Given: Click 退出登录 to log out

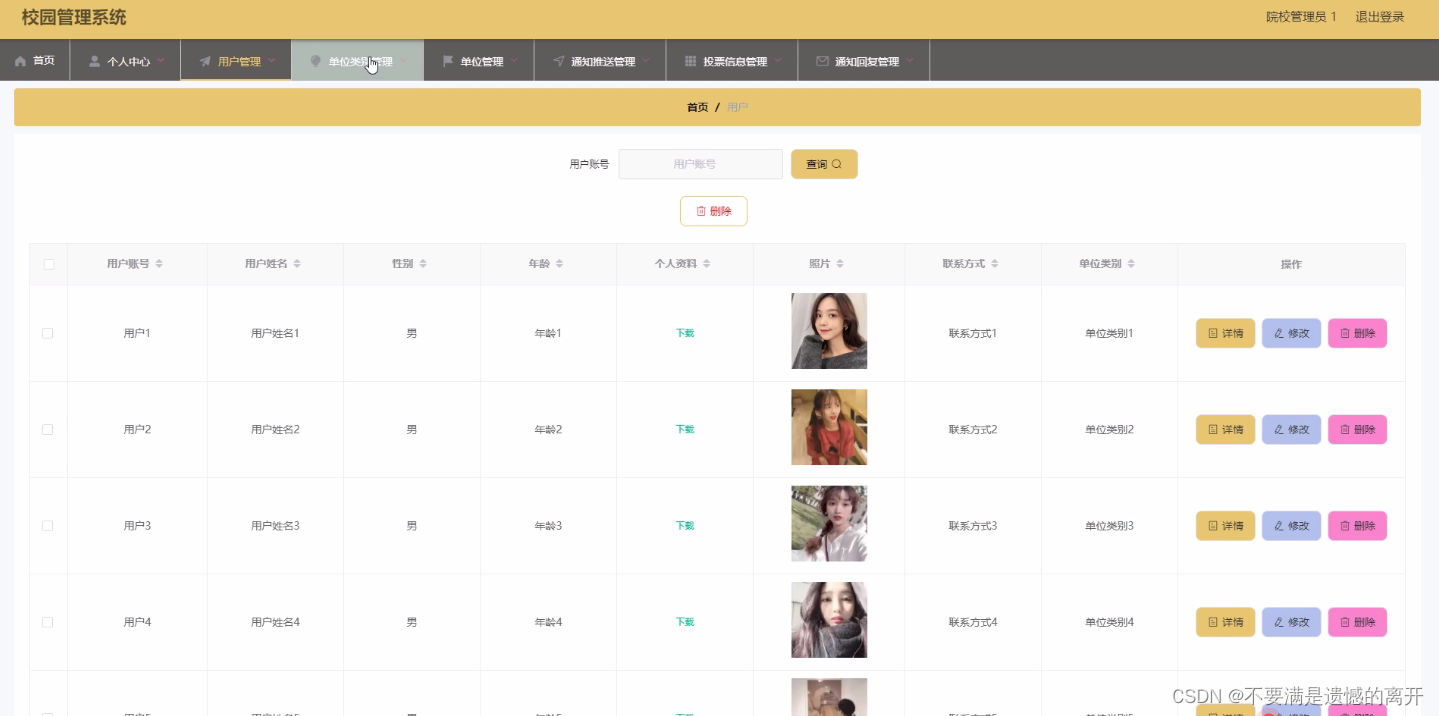Looking at the screenshot, I should (1379, 17).
